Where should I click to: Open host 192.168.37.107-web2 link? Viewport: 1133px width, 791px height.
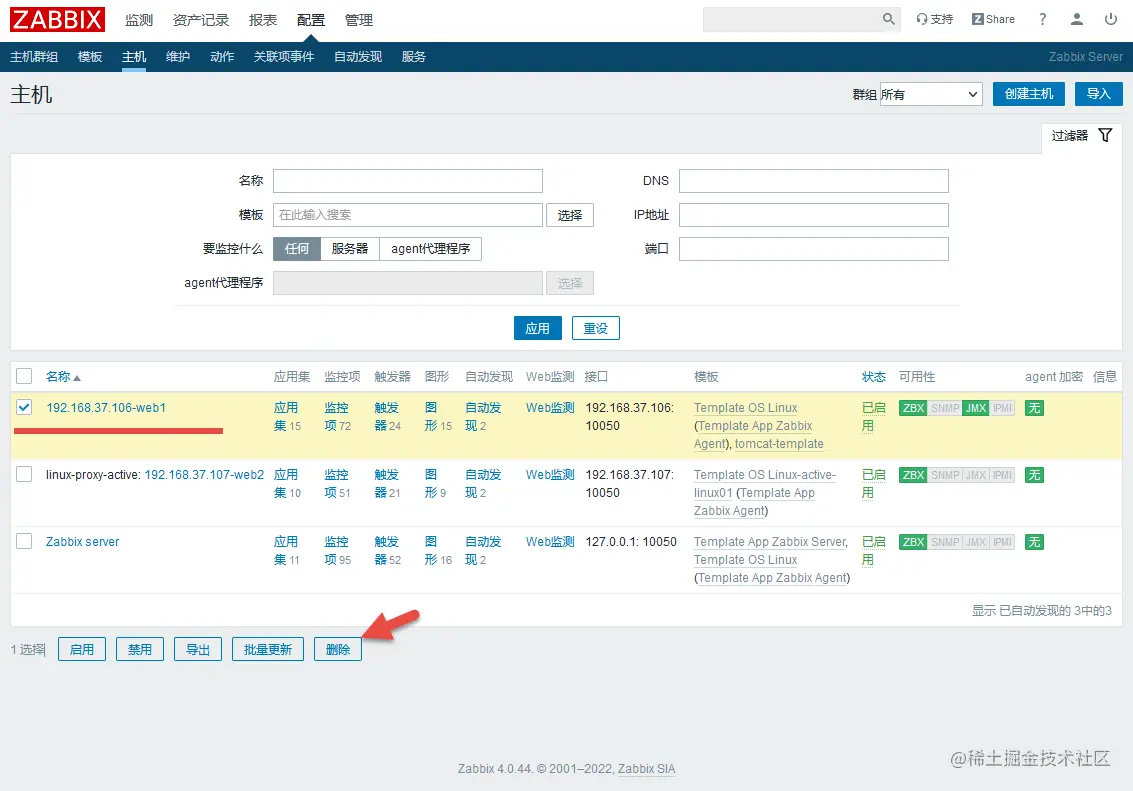[204, 475]
